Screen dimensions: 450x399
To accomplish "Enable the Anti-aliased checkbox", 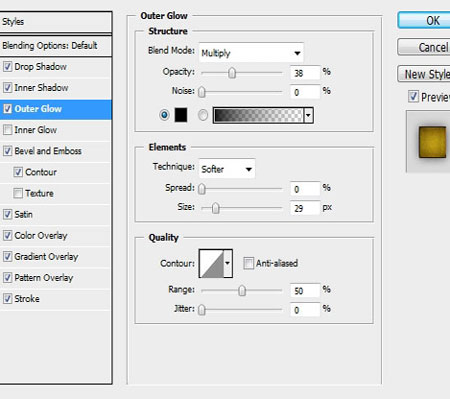I will tap(248, 263).
